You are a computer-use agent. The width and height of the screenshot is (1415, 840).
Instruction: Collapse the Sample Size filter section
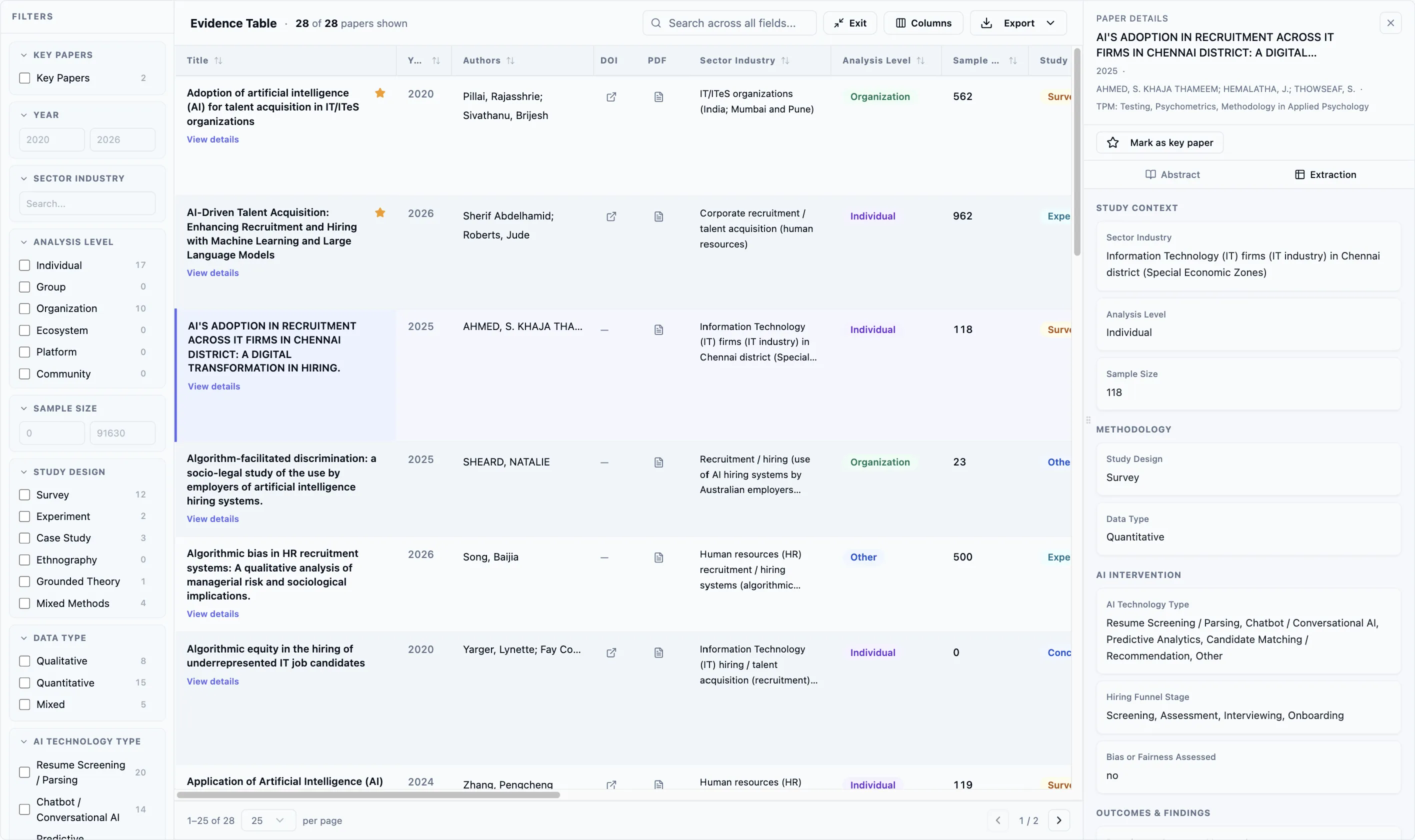tap(24, 408)
